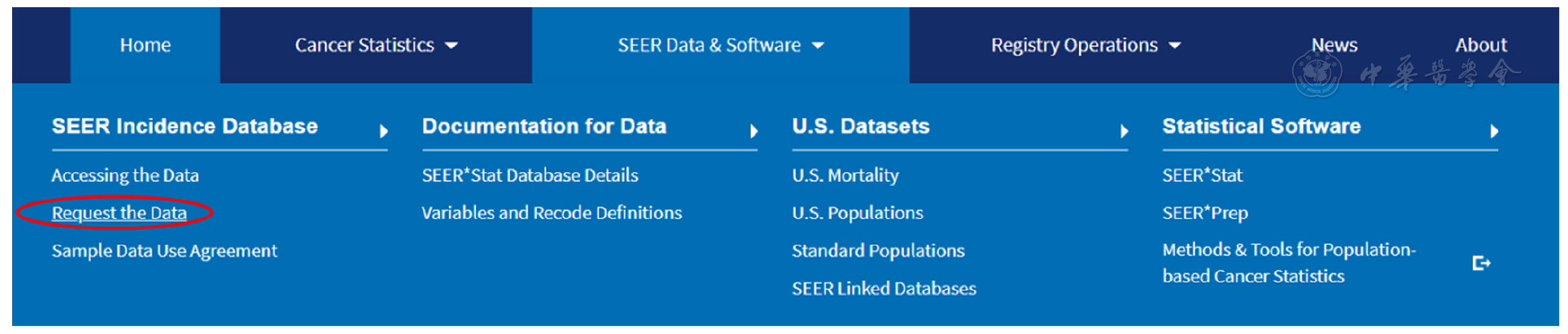Expand the Statistical Software arrow
Screen dimensions: 1568x334
point(1494,131)
